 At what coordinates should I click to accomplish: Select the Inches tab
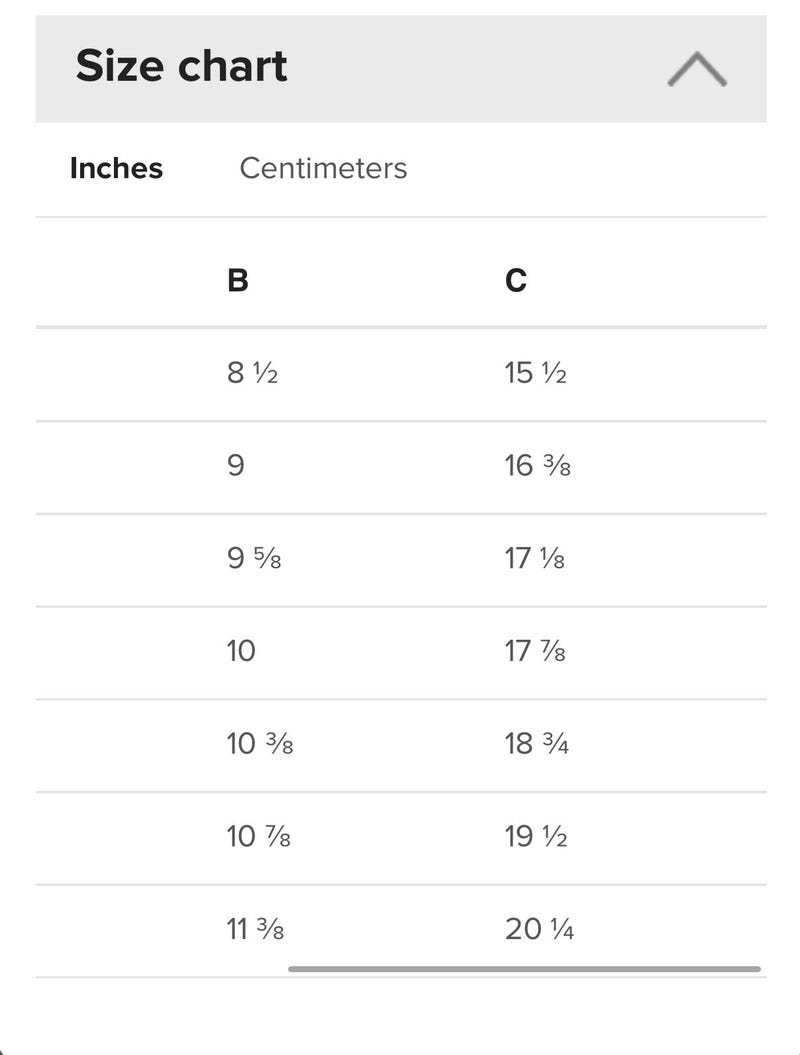116,168
